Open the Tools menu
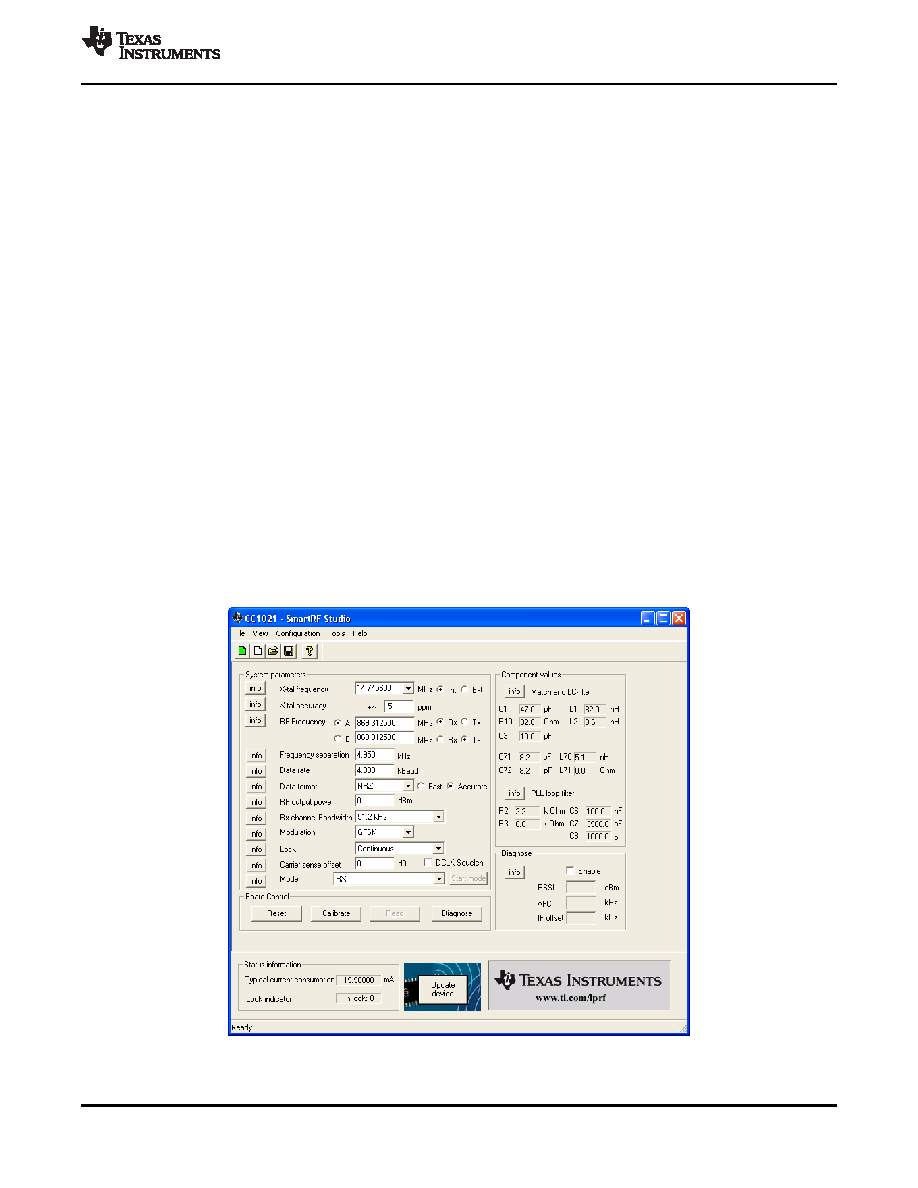This screenshot has height=1188, width=918. click(338, 633)
